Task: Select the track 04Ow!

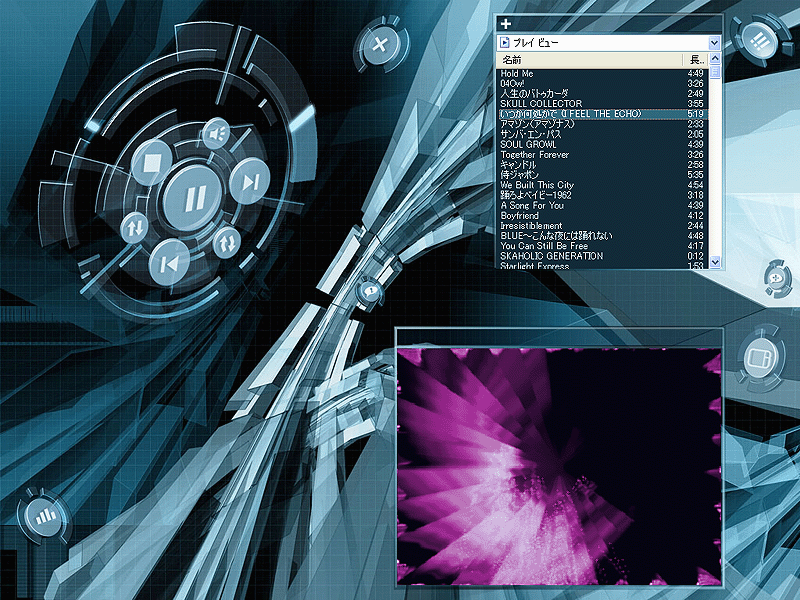Action: (603, 84)
